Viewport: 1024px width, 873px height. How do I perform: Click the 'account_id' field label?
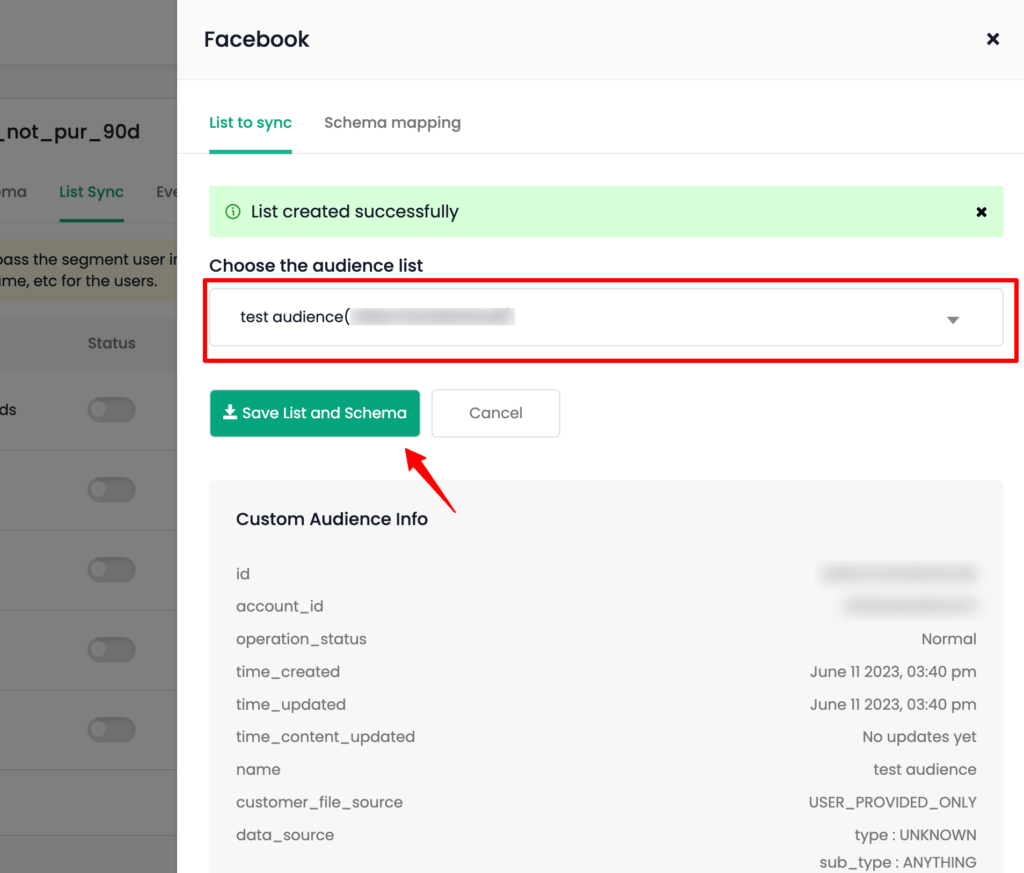(280, 607)
